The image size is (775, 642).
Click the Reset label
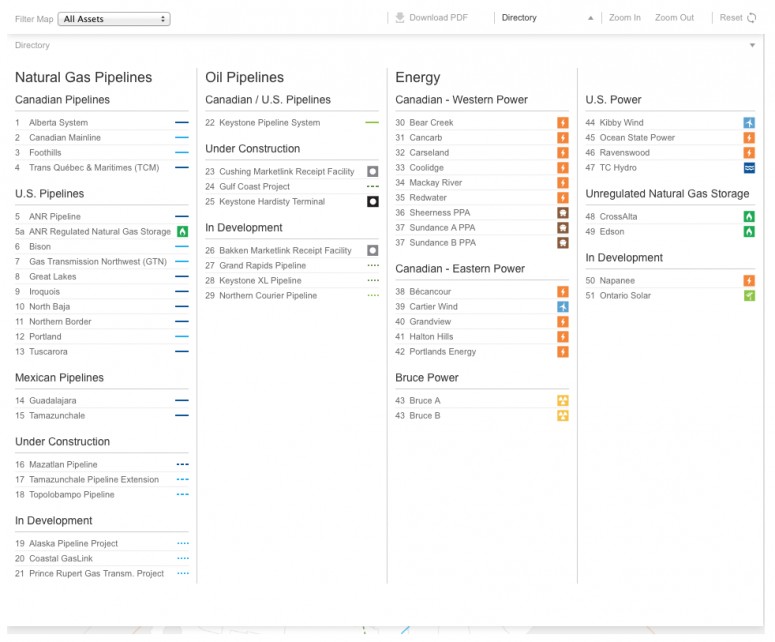(x=731, y=18)
